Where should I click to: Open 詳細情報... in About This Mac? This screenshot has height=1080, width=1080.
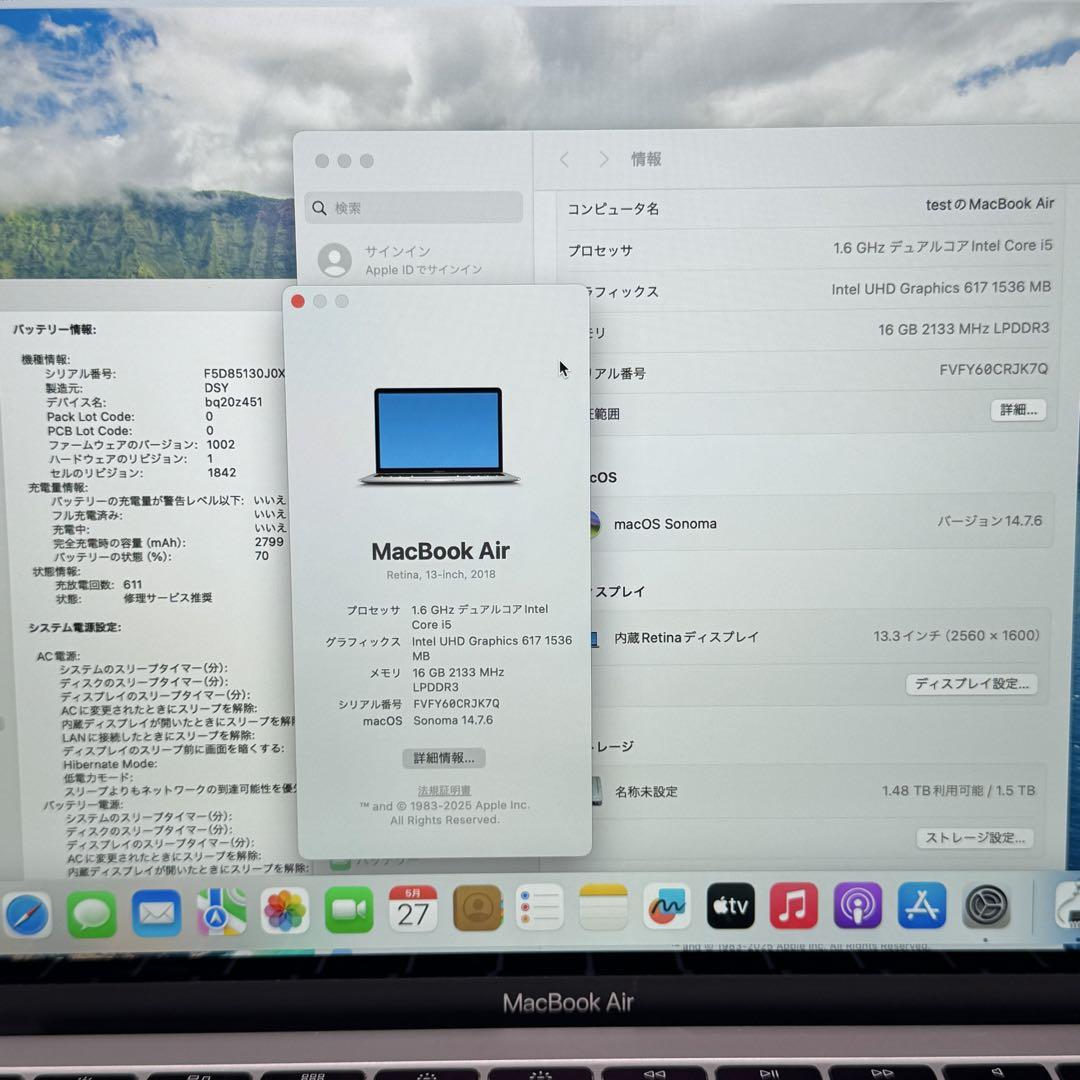click(x=444, y=758)
